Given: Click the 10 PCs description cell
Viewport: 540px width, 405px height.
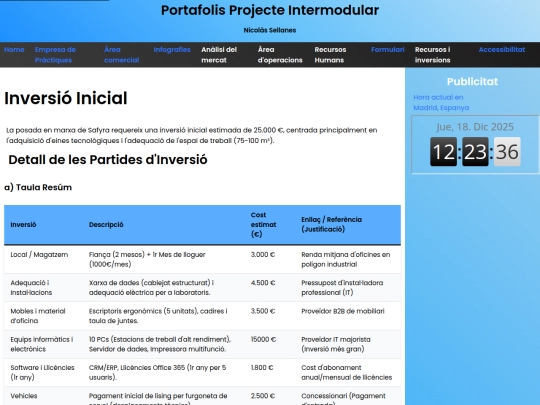Looking at the screenshot, I should point(164,344).
